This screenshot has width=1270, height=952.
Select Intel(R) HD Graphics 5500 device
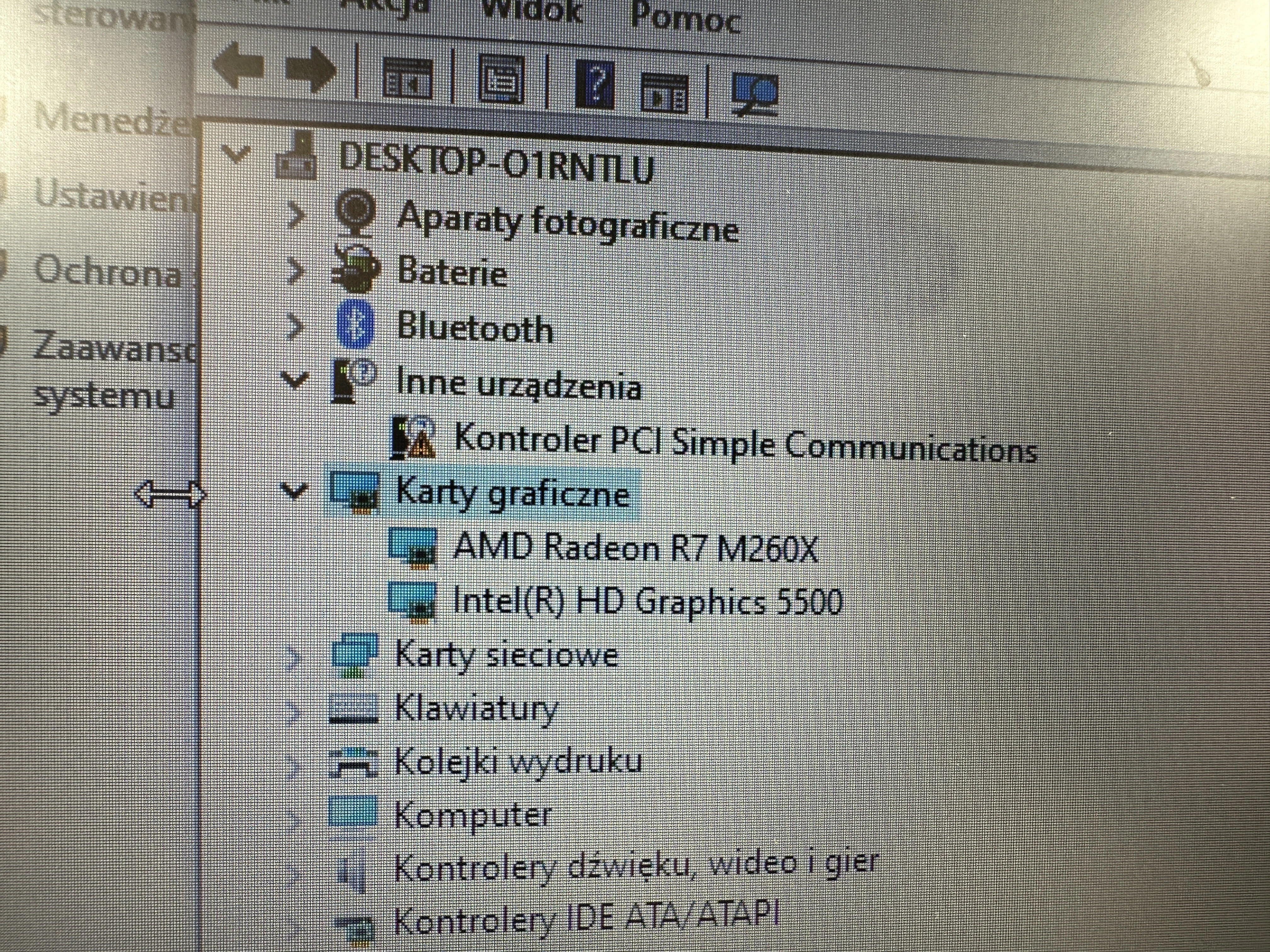pyautogui.click(x=647, y=601)
